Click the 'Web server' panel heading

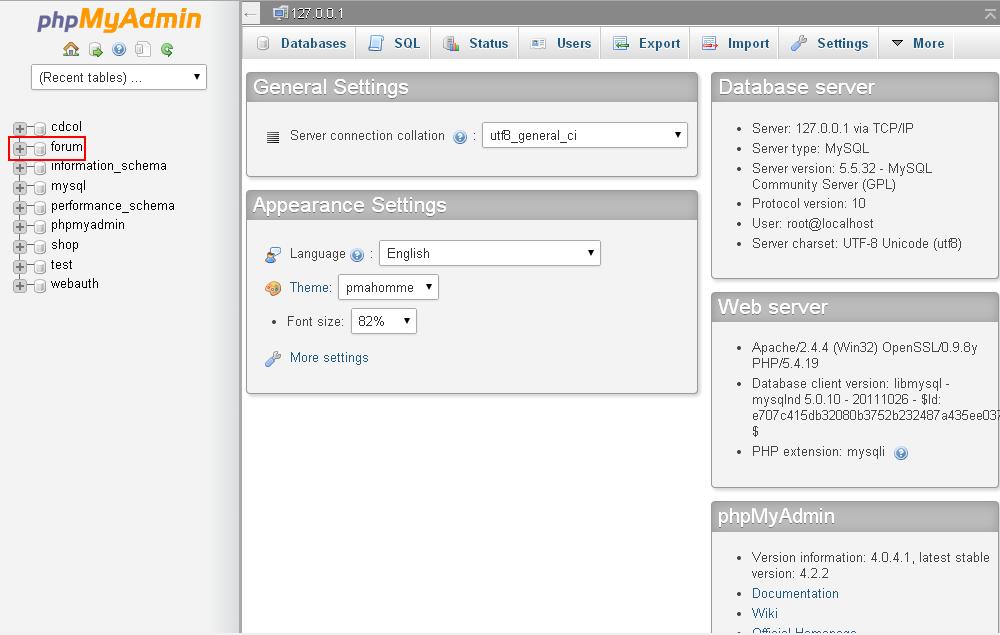click(x=773, y=307)
